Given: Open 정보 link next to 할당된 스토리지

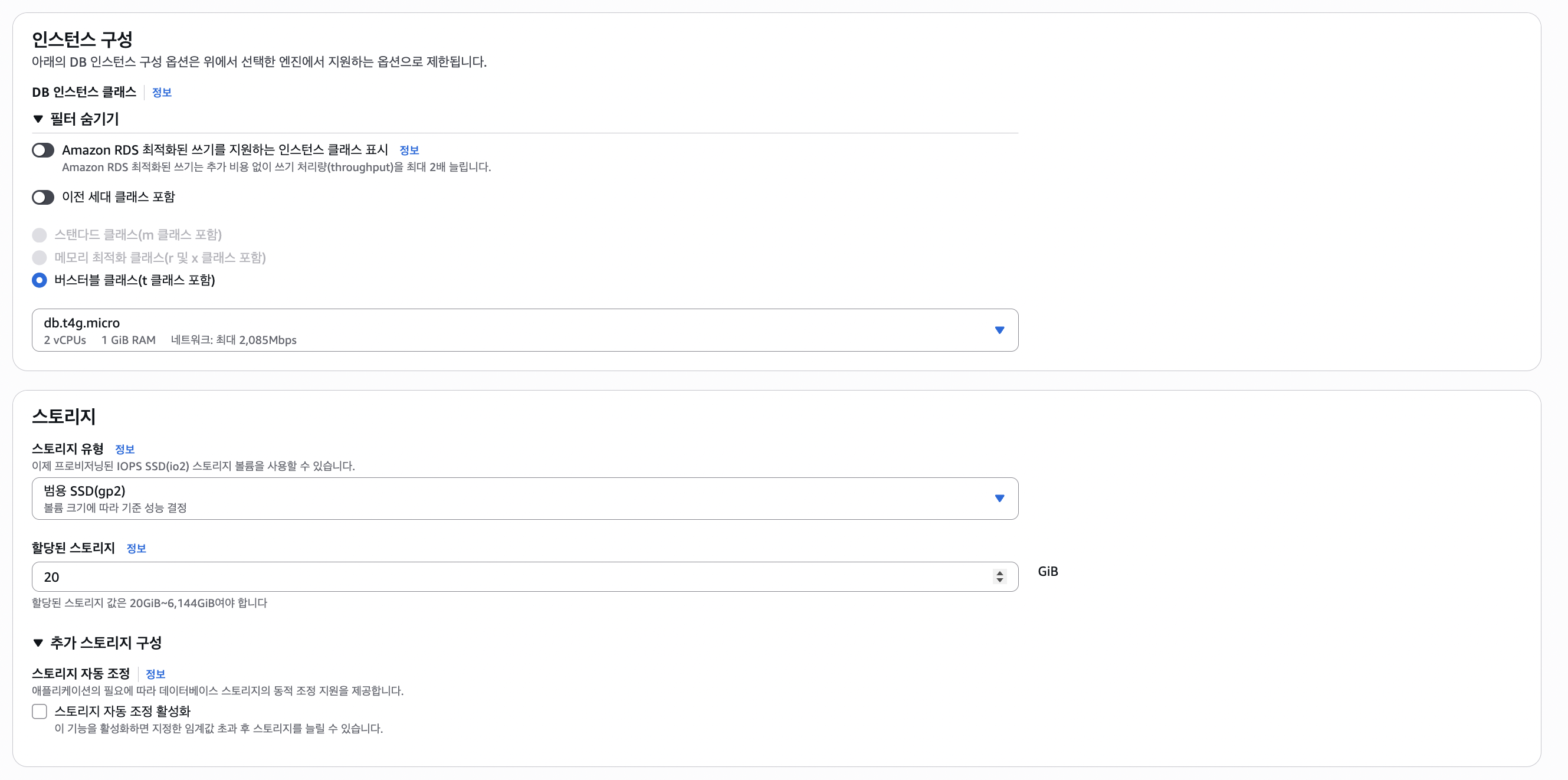Looking at the screenshot, I should pos(136,549).
